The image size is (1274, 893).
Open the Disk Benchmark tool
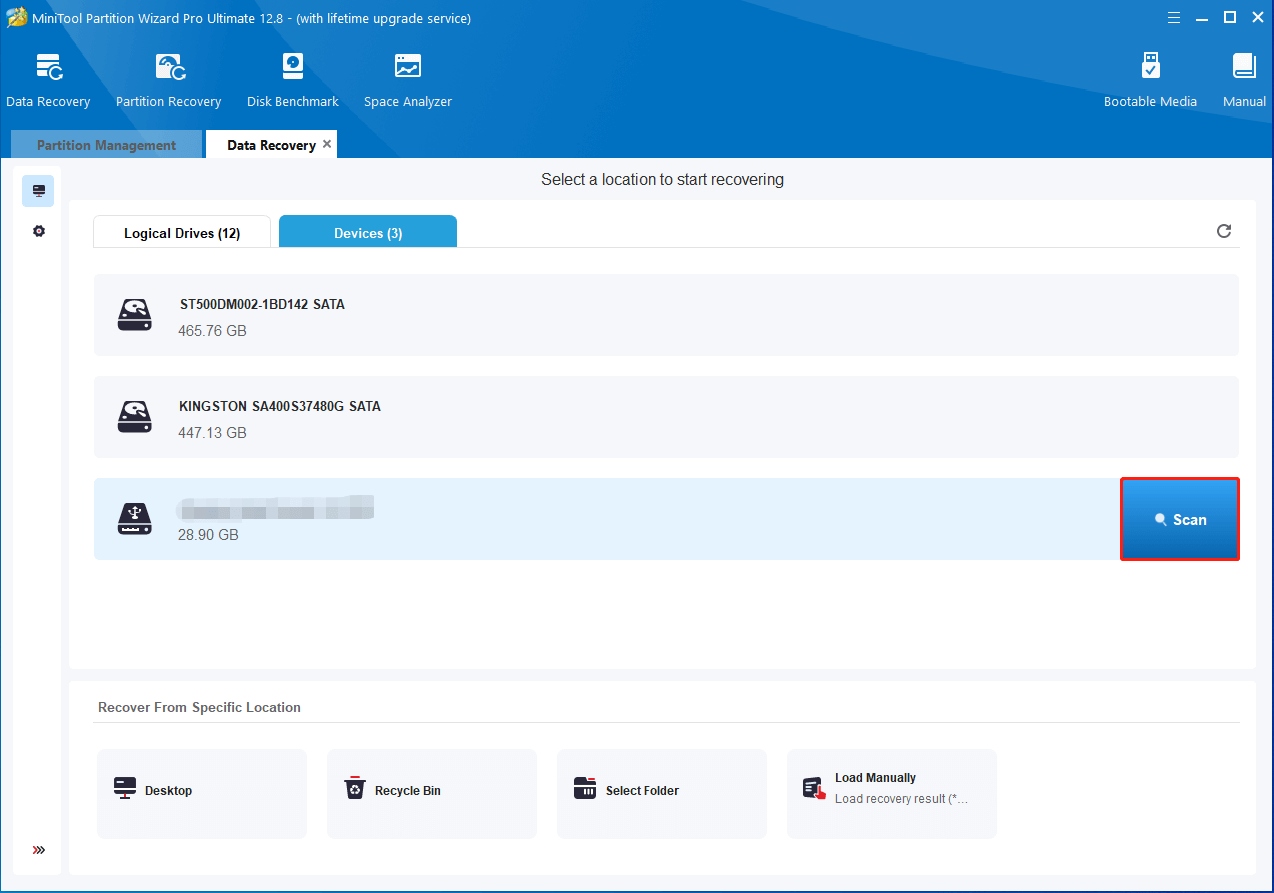293,80
